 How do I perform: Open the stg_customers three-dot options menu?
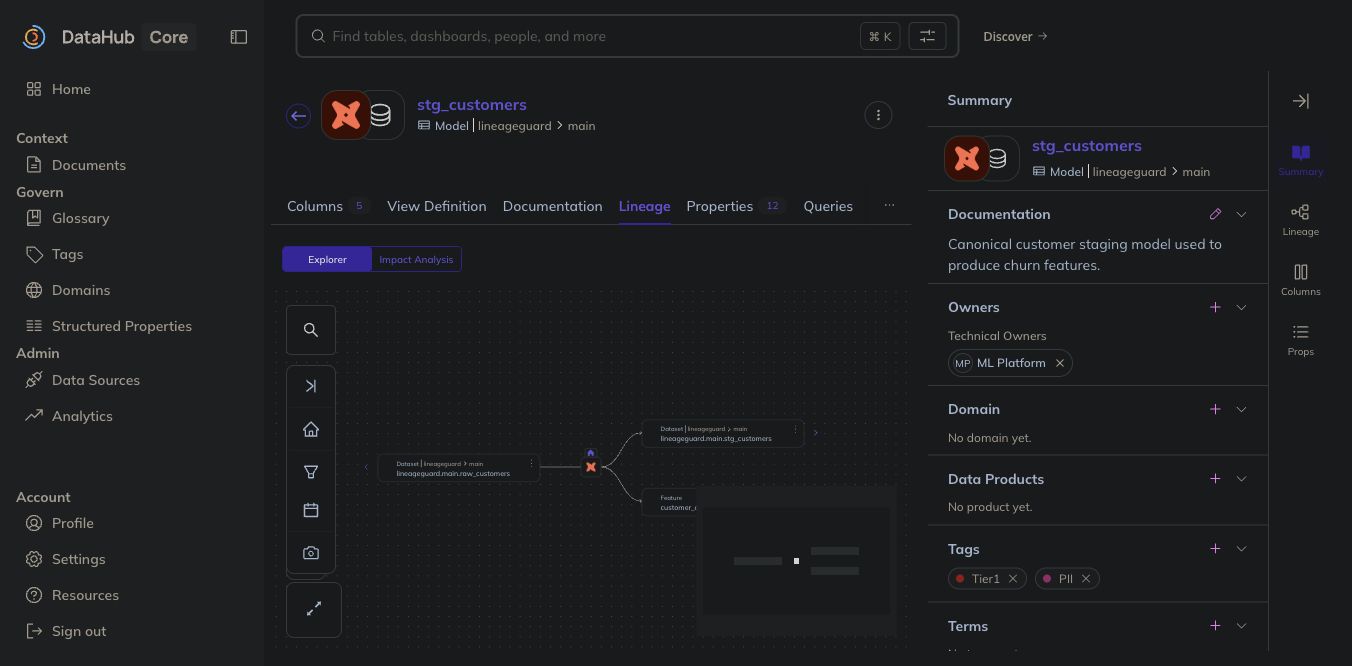(x=878, y=115)
